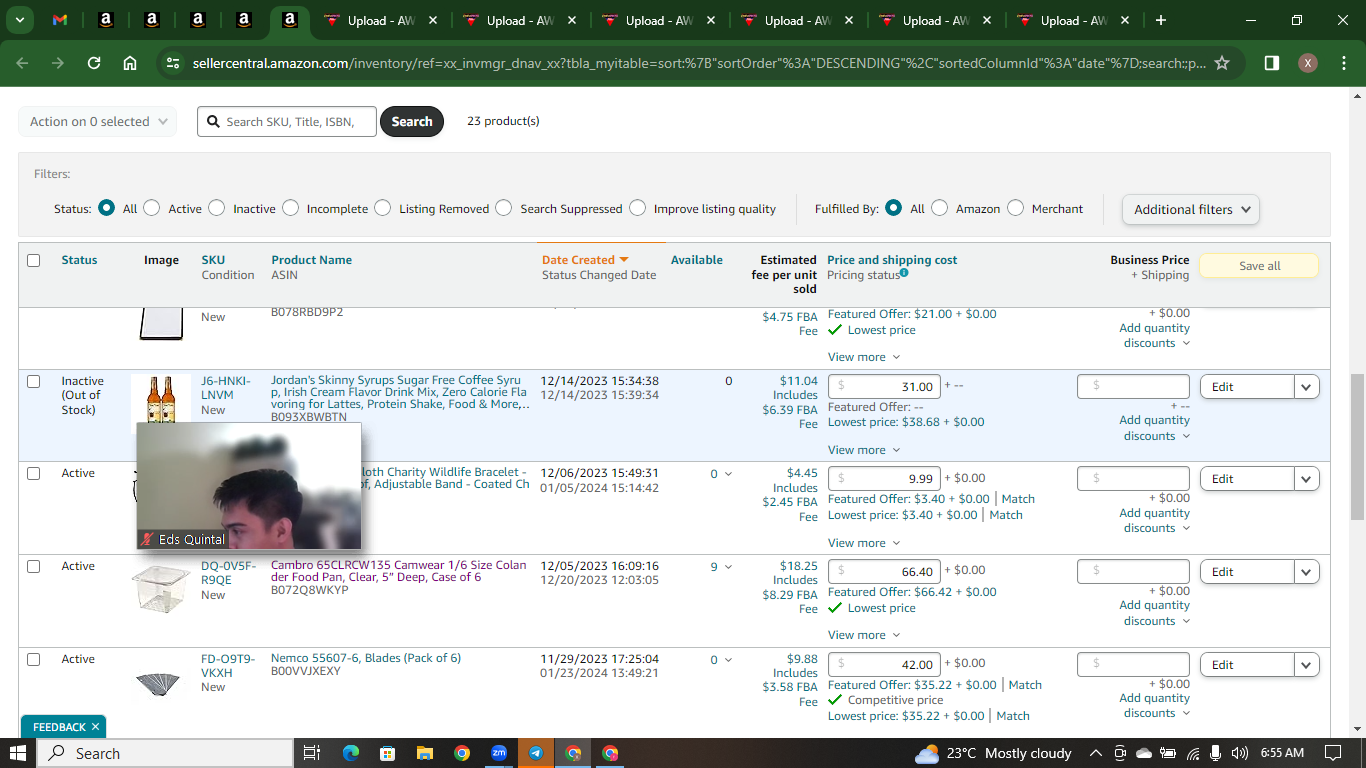
Task: Open the Chrome side panel
Action: 1271,63
